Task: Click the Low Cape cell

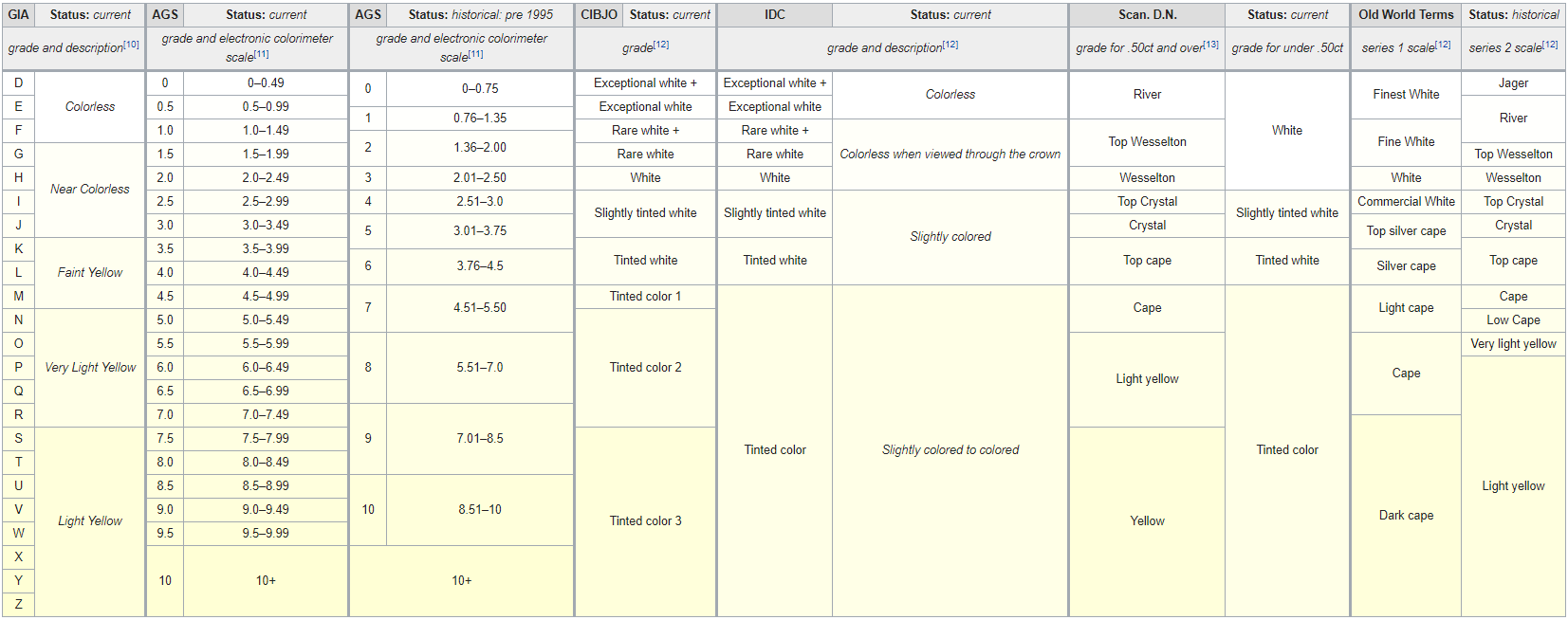Action: 1513,320
